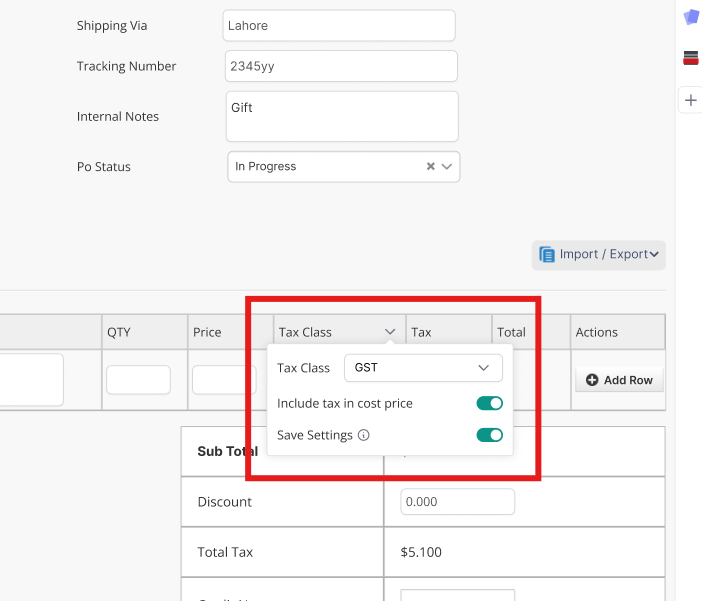The image size is (702, 601).
Task: Click the documents icon on Import / Export
Action: 547,254
